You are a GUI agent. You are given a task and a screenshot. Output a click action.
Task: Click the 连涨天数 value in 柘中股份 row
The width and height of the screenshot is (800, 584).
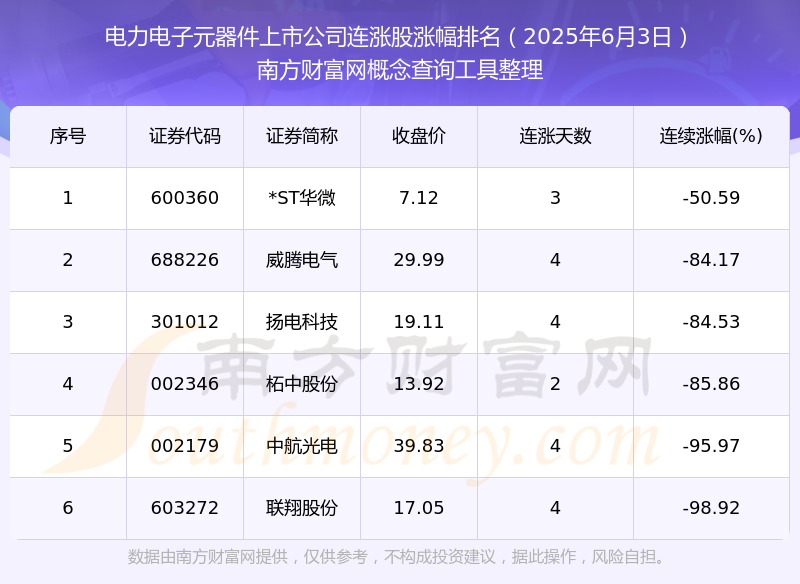555,384
